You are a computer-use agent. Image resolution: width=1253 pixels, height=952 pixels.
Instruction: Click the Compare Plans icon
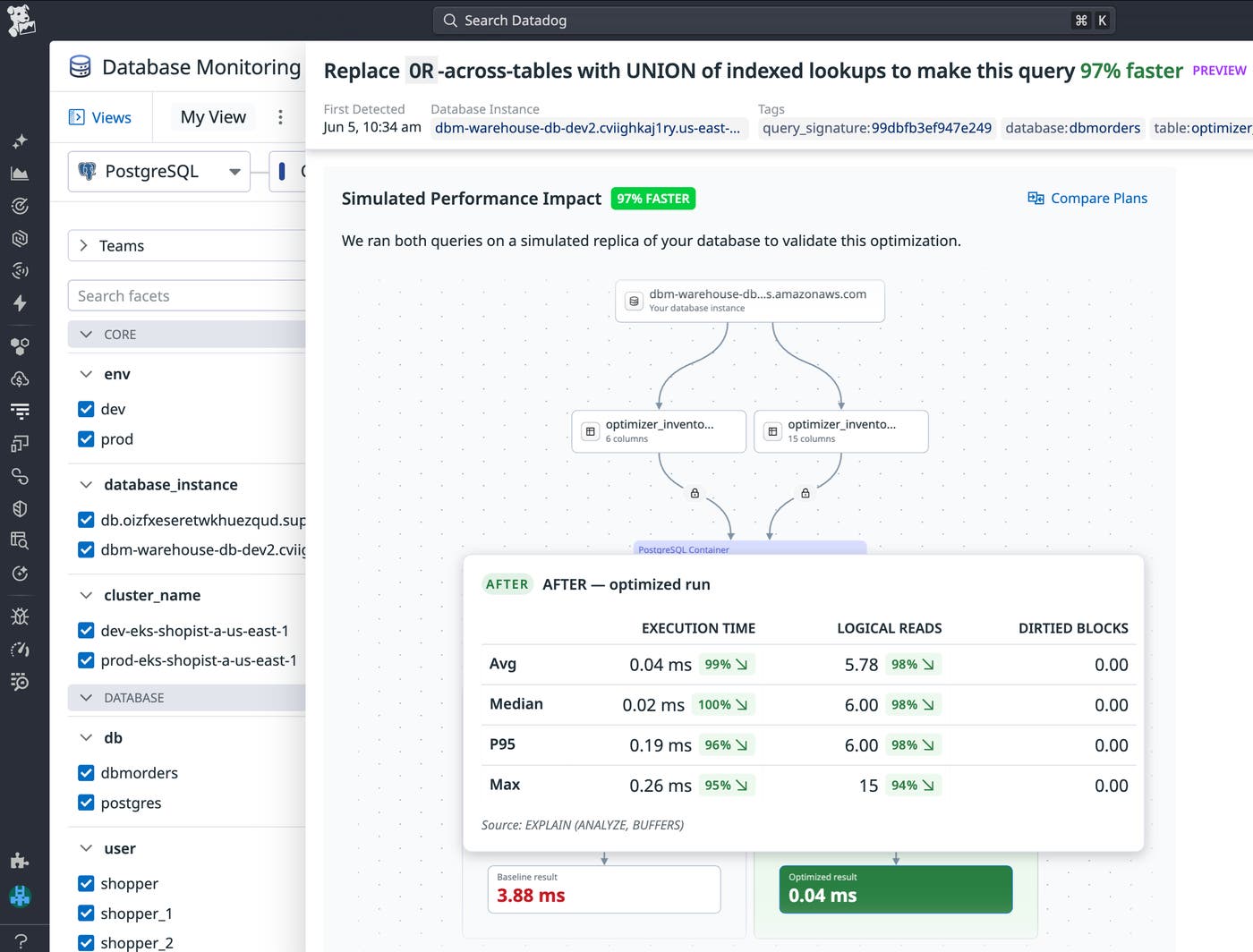(1036, 199)
